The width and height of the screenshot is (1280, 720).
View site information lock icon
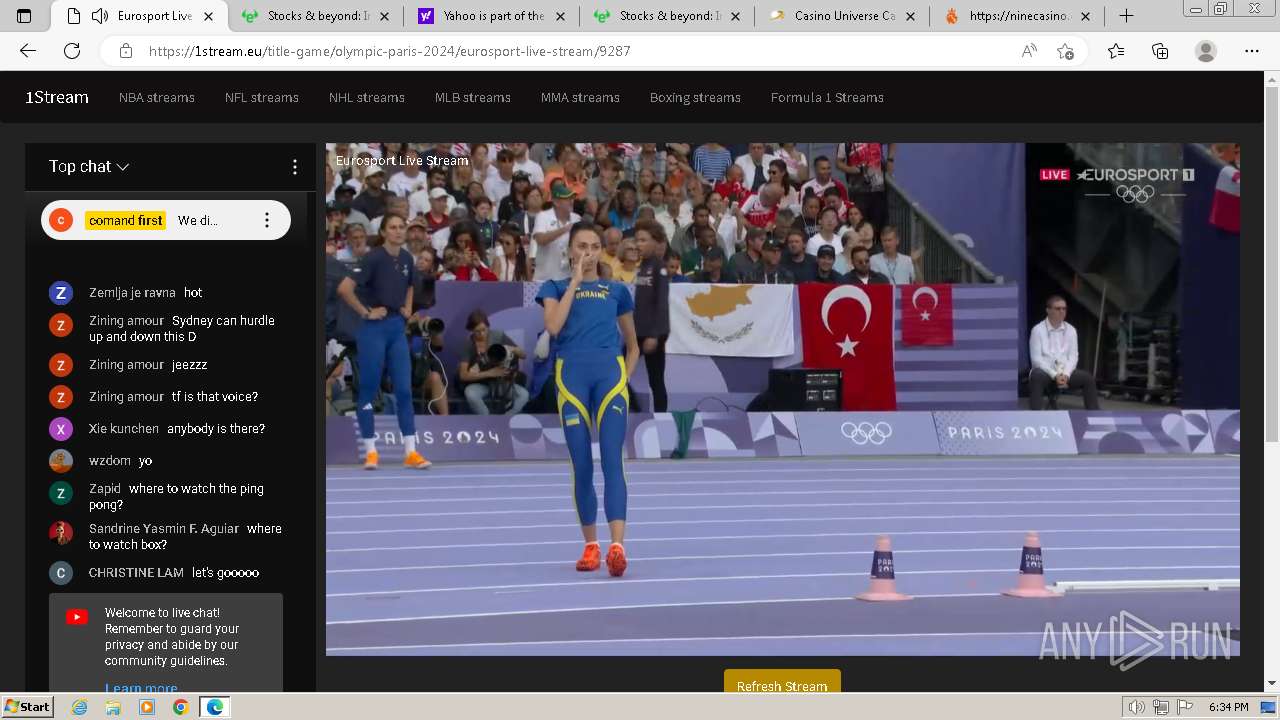125,51
